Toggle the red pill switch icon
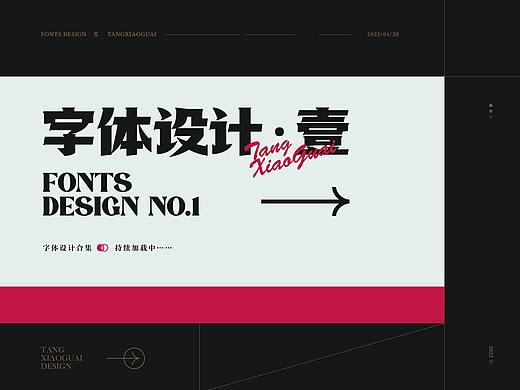 pyautogui.click(x=103, y=248)
